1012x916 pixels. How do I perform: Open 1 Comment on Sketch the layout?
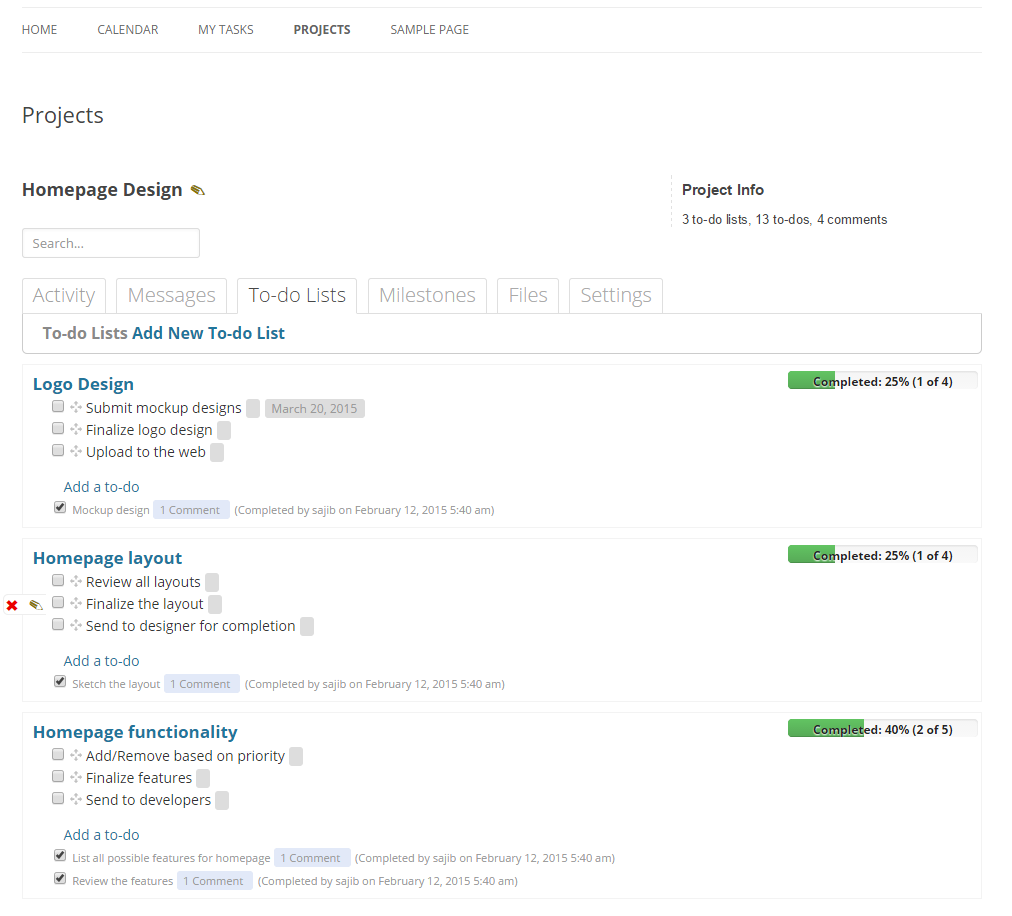pyautogui.click(x=201, y=684)
